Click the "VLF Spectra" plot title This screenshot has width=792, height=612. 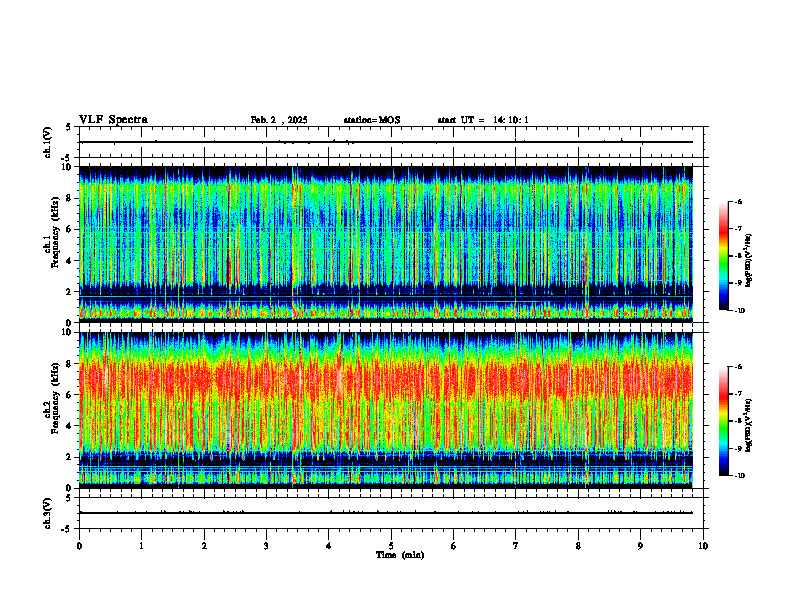[113, 120]
